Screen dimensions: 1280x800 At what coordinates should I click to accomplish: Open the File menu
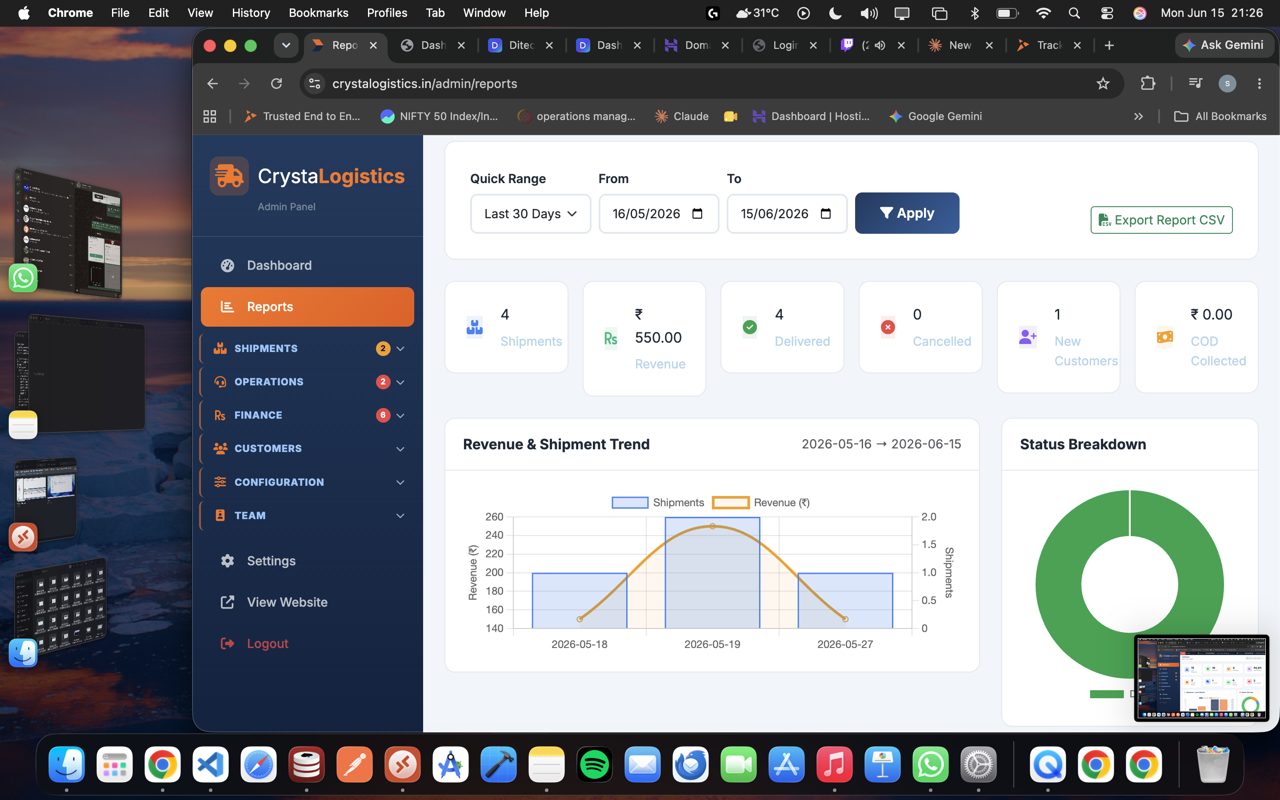pos(120,13)
